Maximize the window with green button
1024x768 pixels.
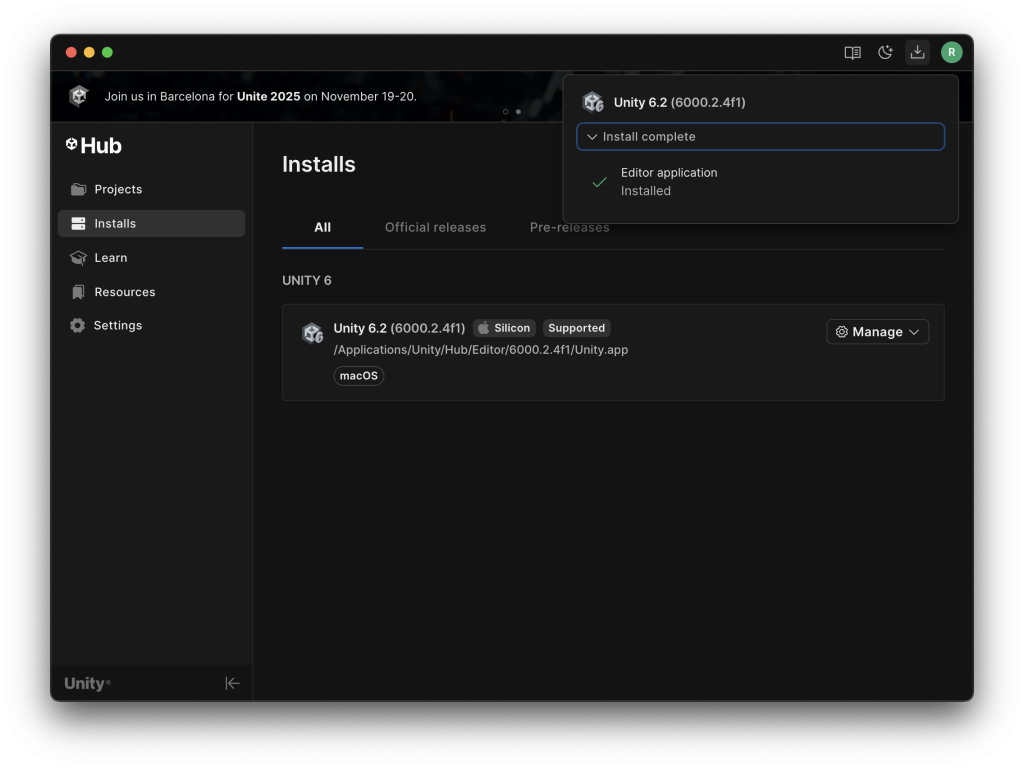107,52
